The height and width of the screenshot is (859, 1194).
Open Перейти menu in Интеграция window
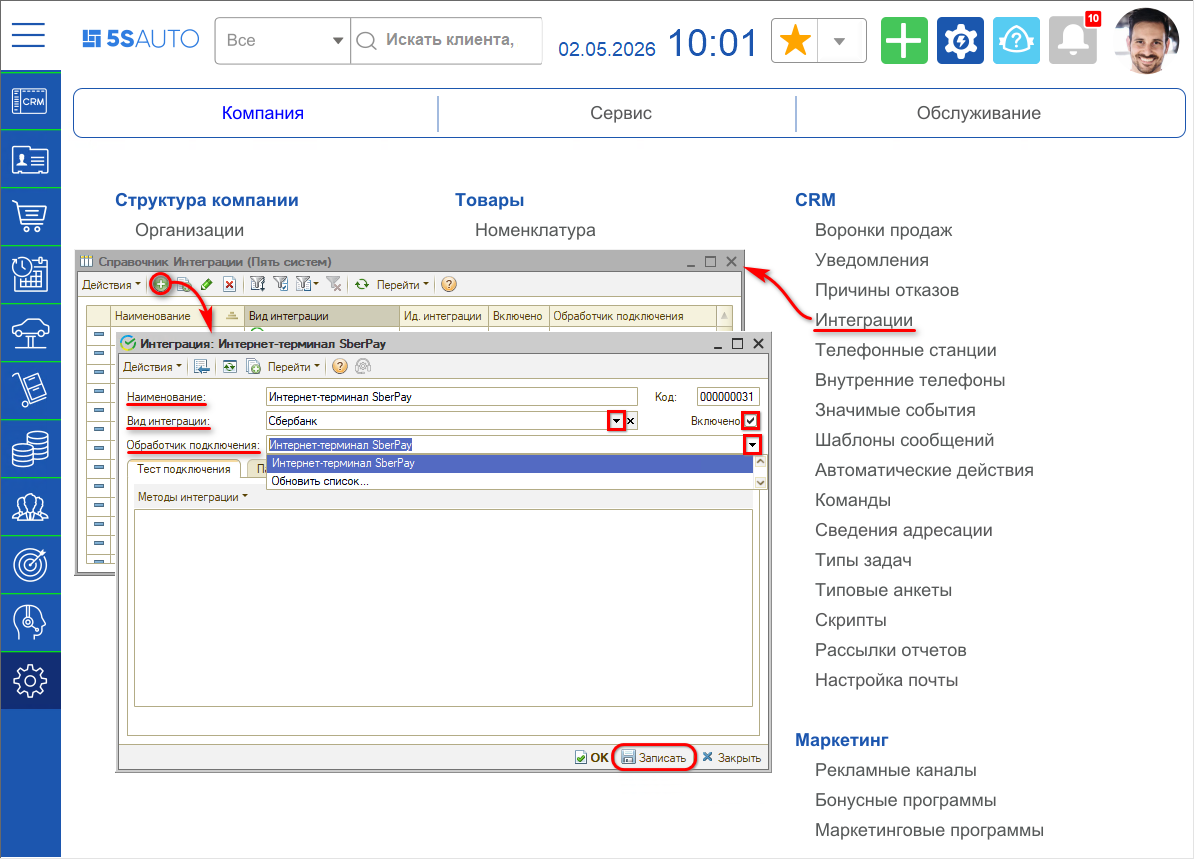click(x=293, y=367)
